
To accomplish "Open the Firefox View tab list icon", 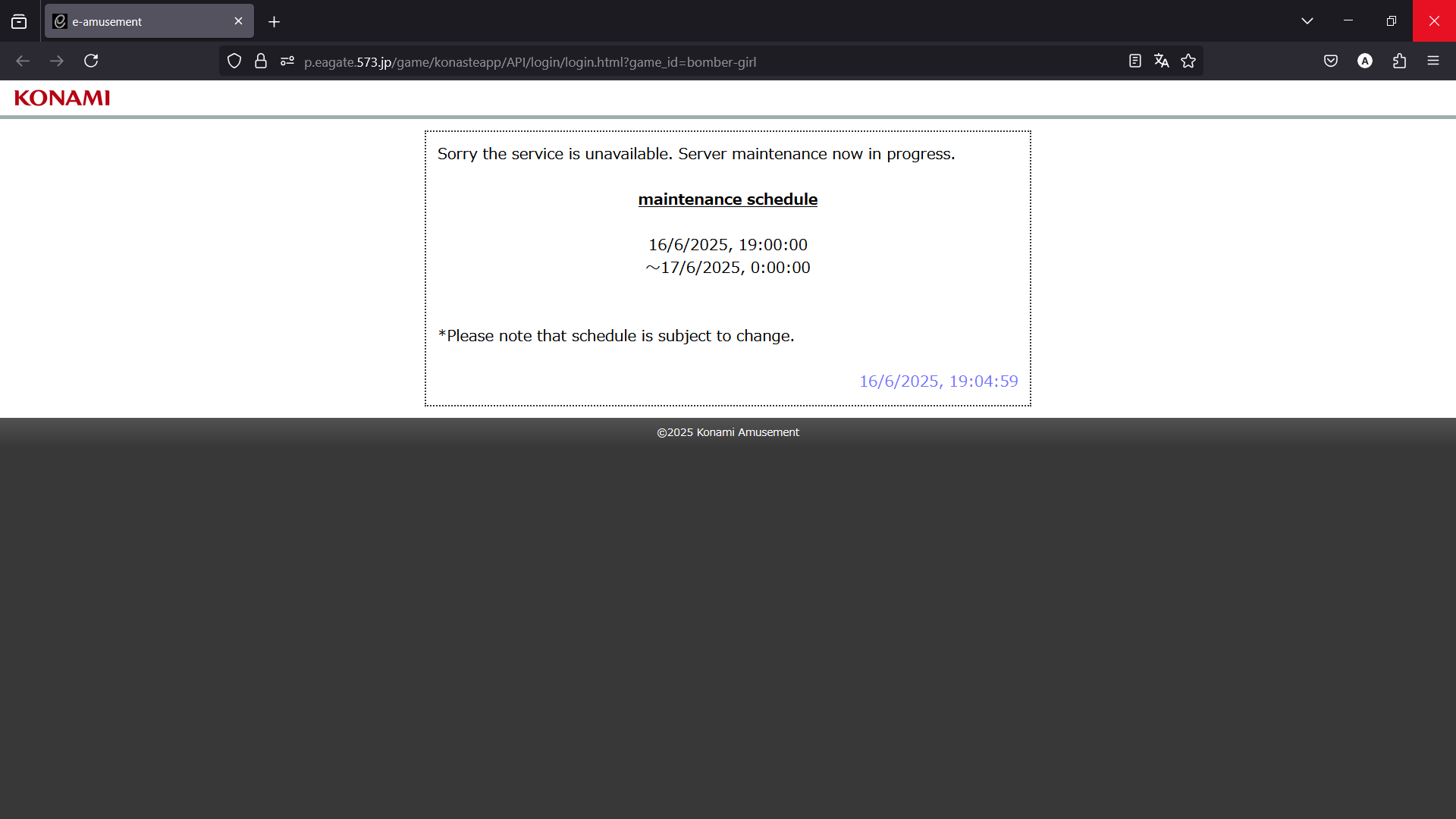I will [19, 21].
